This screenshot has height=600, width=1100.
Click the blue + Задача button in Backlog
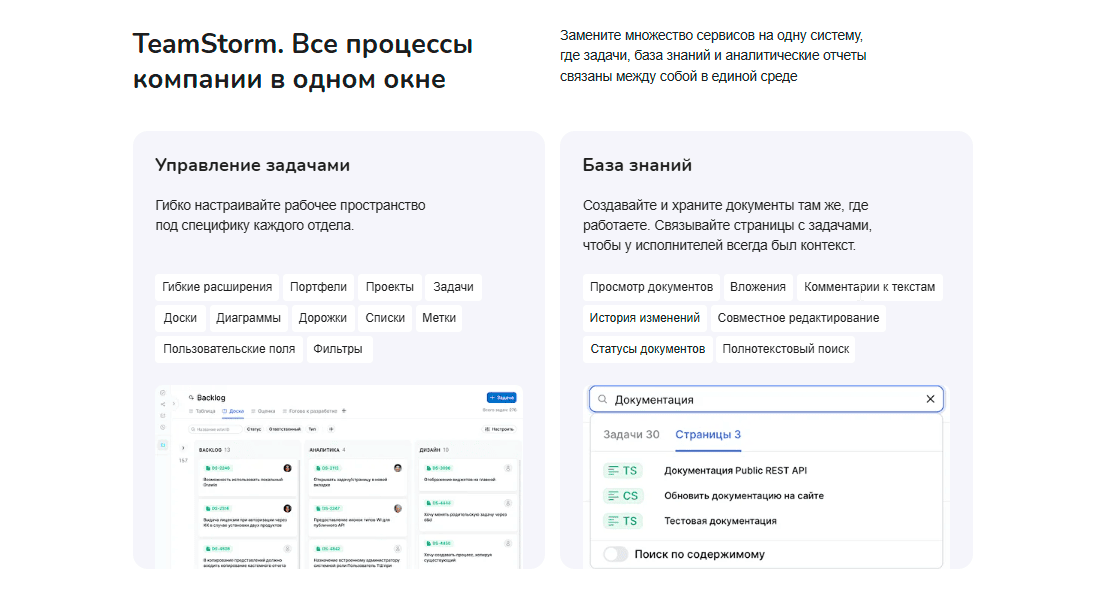pyautogui.click(x=502, y=397)
